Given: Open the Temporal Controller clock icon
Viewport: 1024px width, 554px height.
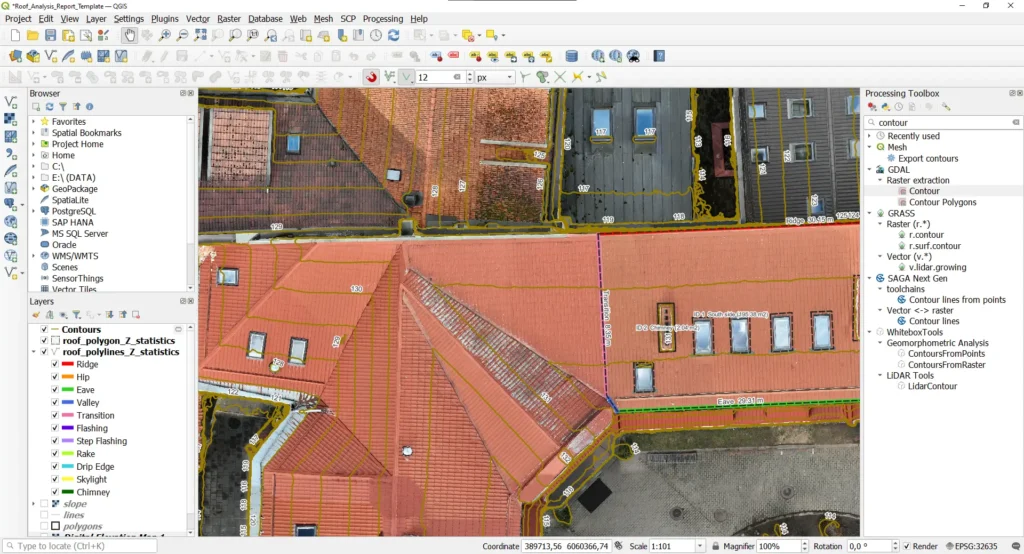Looking at the screenshot, I should (x=376, y=35).
